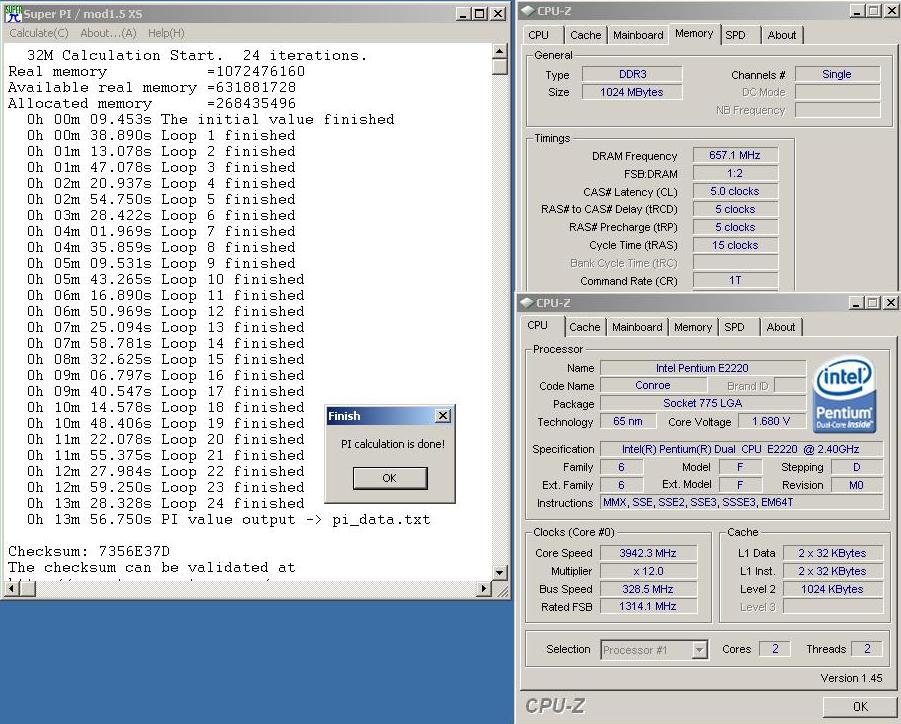Click the Specification field with E2220 @ 2.40GHz
The width and height of the screenshot is (901, 724).
click(741, 449)
